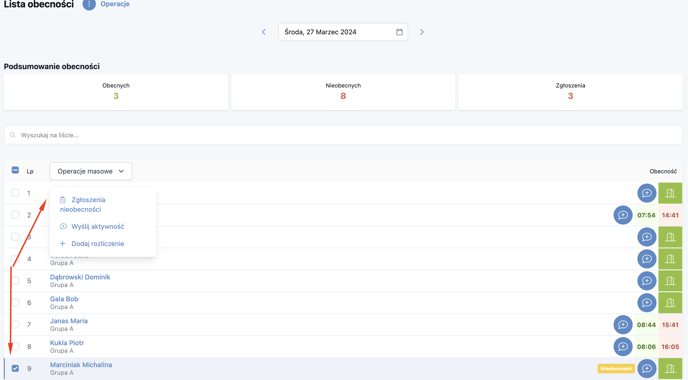Click the Lp column header

pyautogui.click(x=30, y=171)
